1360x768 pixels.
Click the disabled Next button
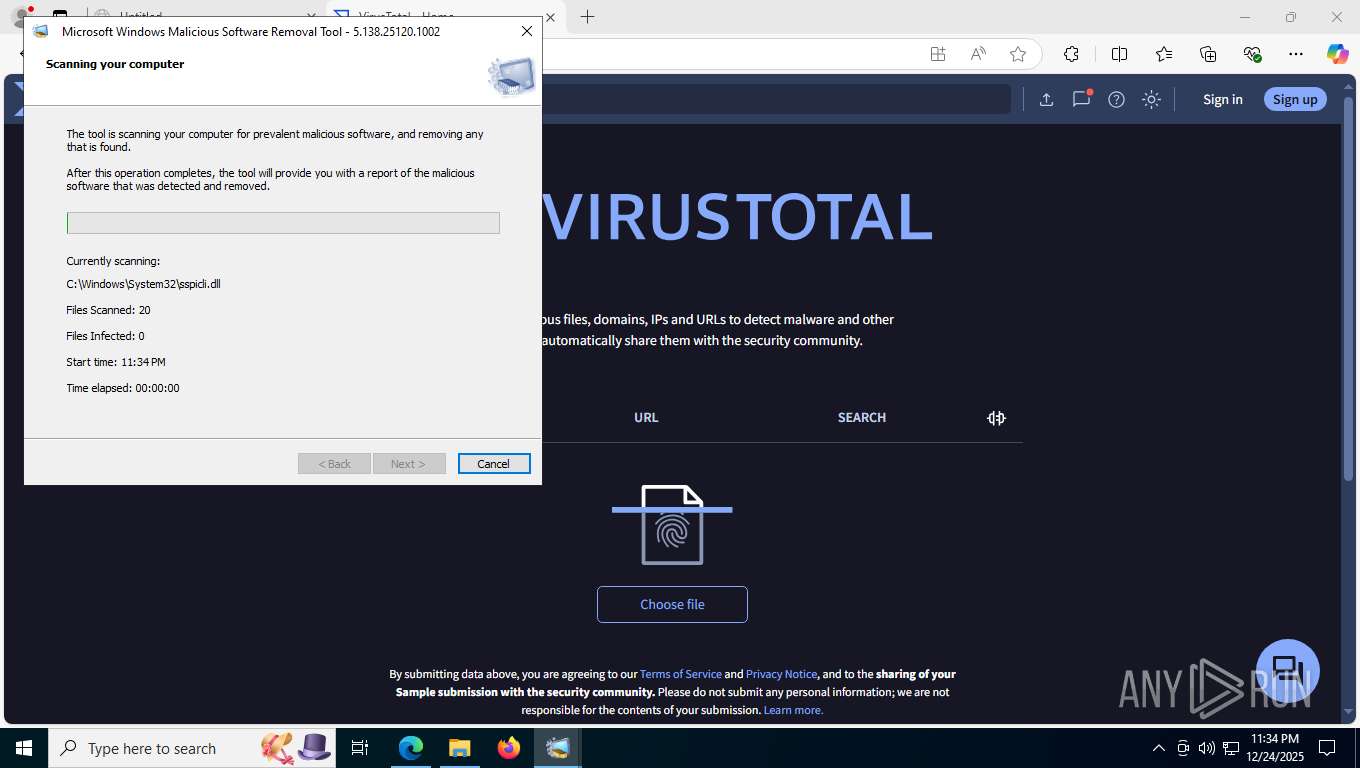pyautogui.click(x=408, y=464)
